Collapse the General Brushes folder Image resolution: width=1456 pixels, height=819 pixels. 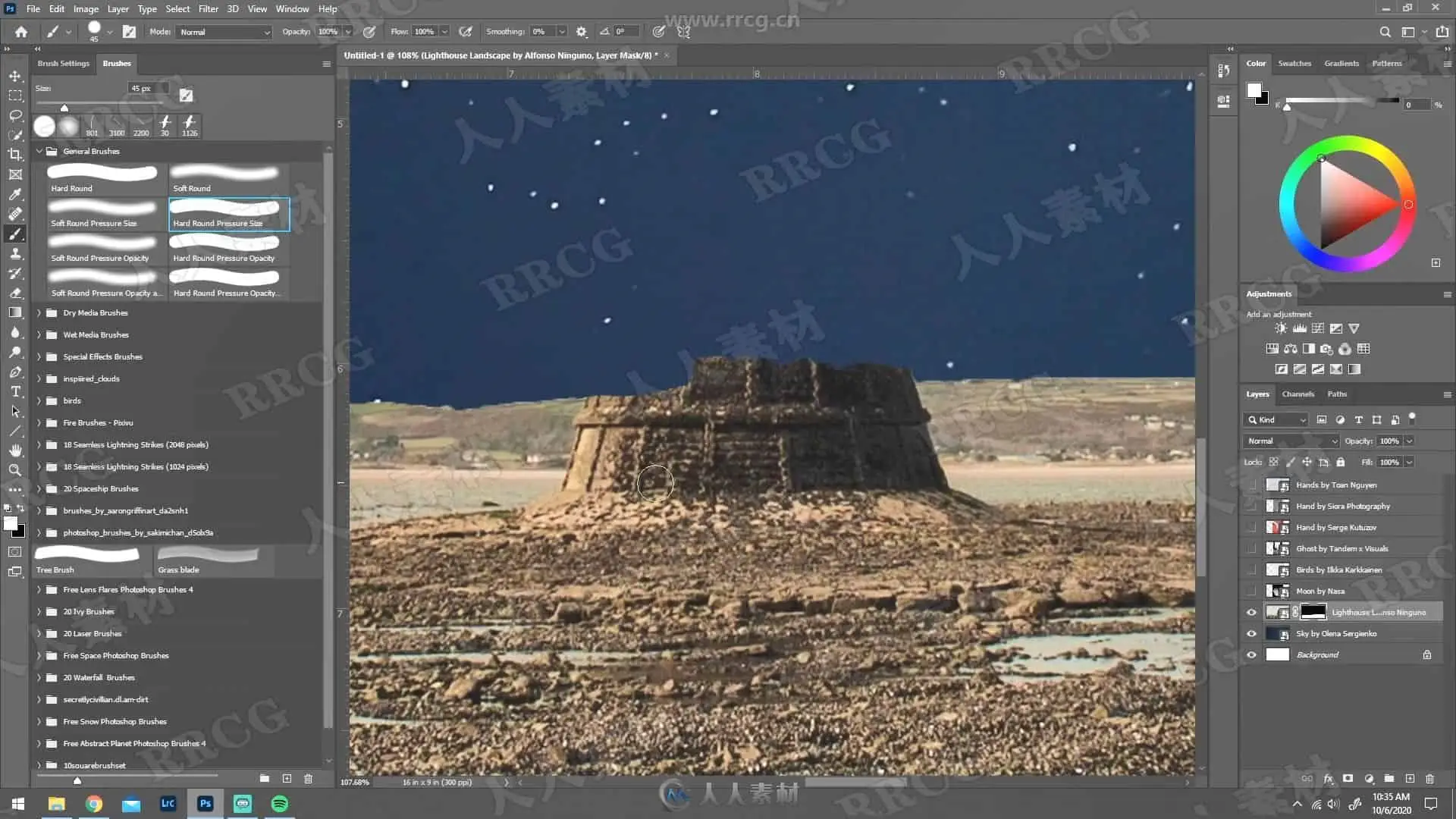click(39, 151)
